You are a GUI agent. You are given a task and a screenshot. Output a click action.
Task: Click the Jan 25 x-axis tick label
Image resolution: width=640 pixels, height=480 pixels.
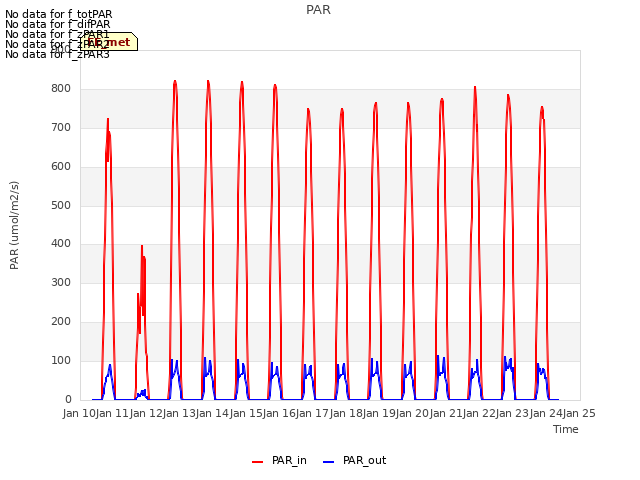point(579,413)
